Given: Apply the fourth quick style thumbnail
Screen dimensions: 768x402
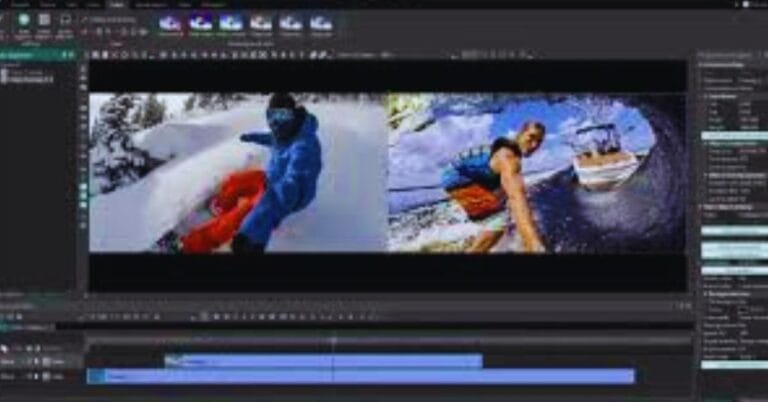Looking at the screenshot, I should pos(261,24).
